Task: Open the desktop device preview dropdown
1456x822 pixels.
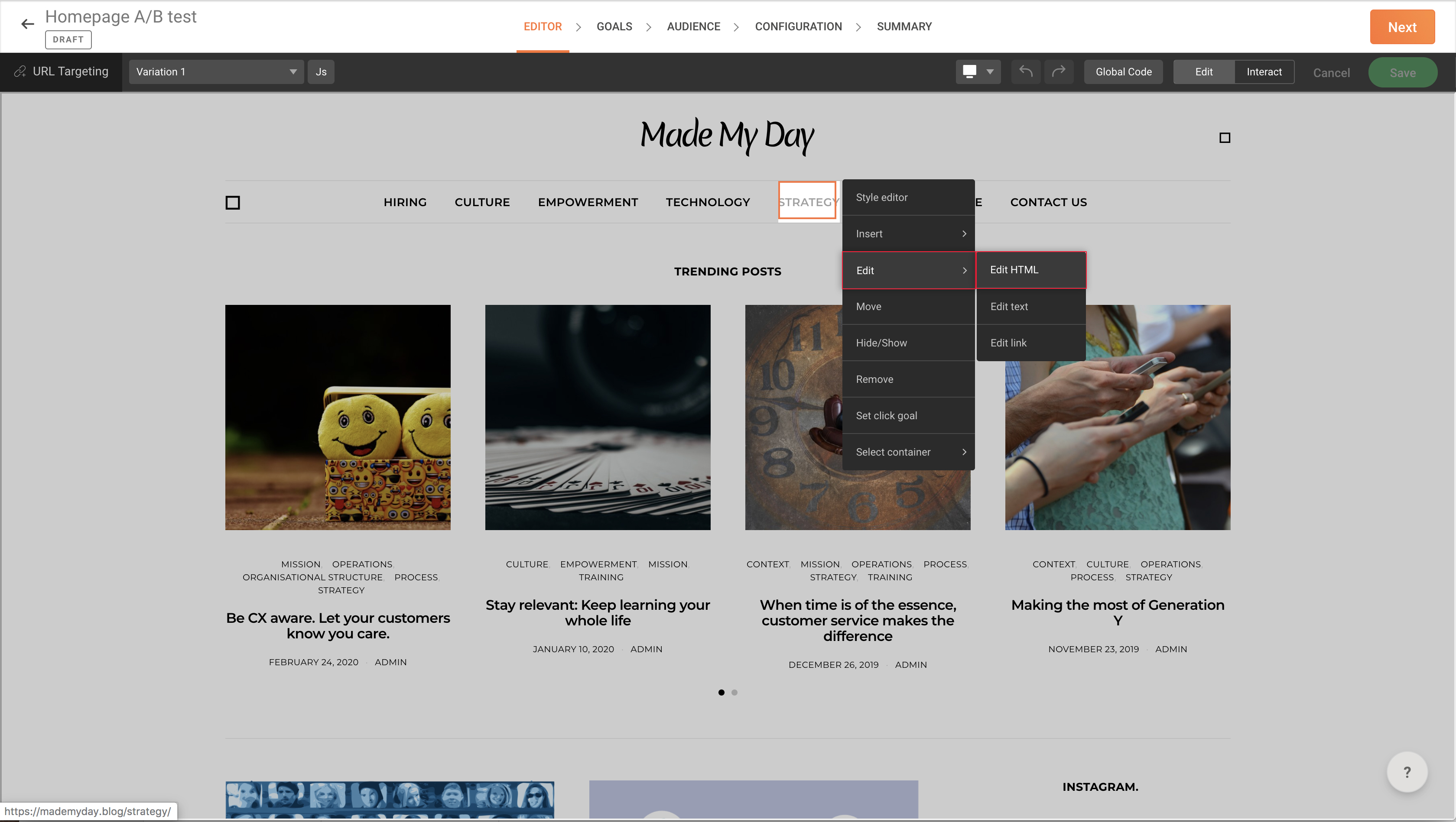Action: click(978, 72)
